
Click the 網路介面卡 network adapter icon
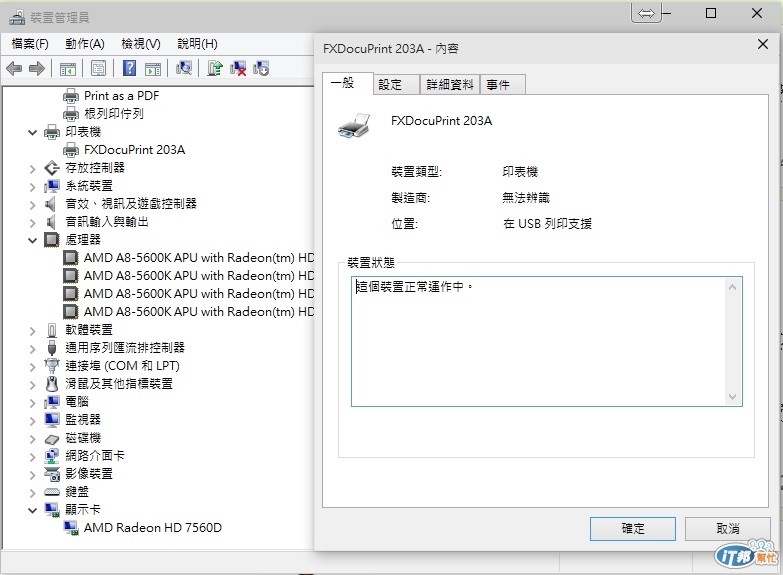(52, 456)
